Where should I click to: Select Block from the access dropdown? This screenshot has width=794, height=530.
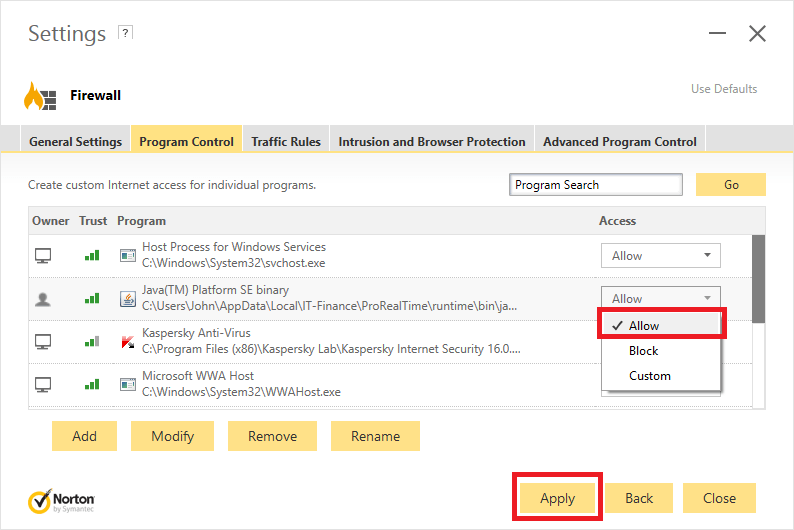(644, 351)
